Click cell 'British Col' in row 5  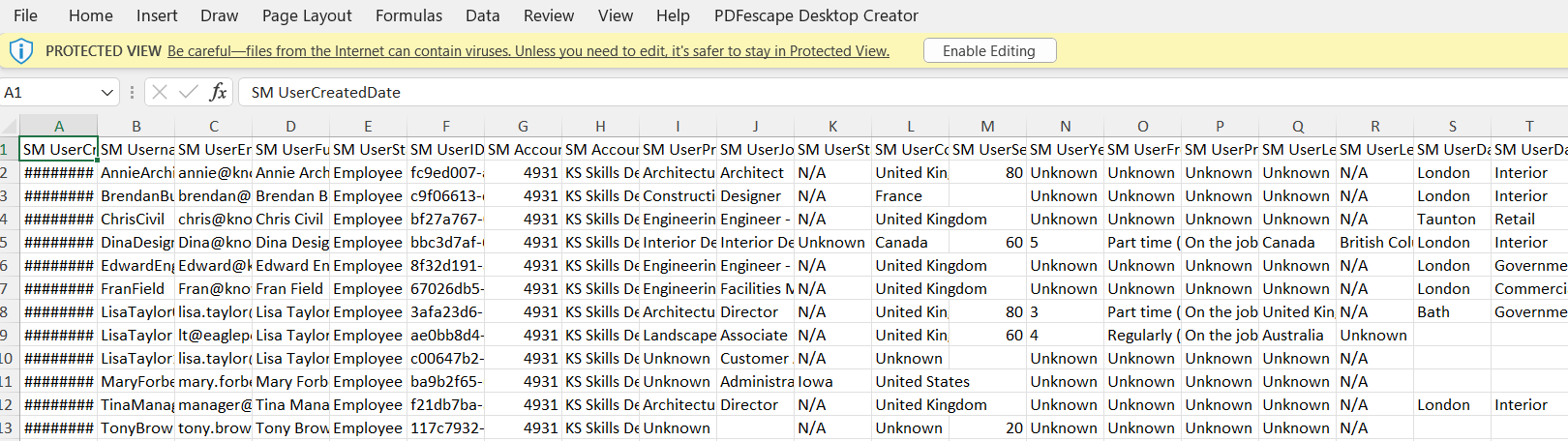1375,243
